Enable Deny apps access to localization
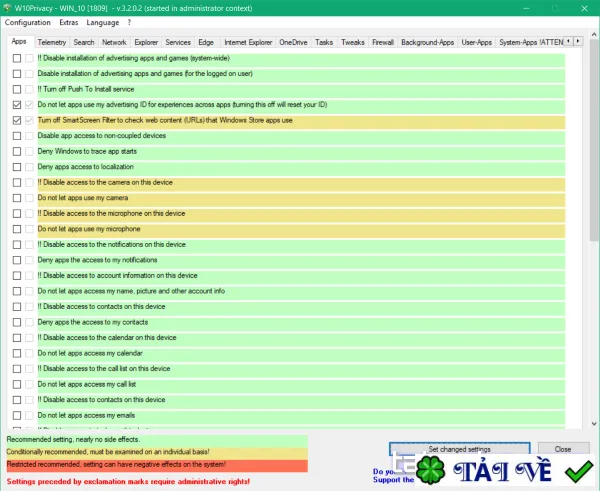Image resolution: width=600 pixels, height=491 pixels. [x=17, y=167]
